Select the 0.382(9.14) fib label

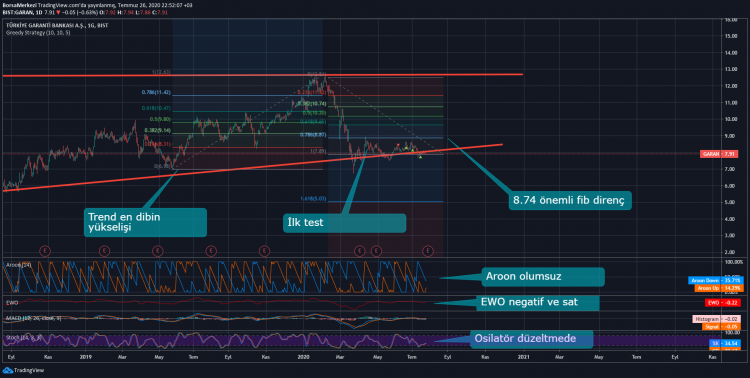[157, 131]
